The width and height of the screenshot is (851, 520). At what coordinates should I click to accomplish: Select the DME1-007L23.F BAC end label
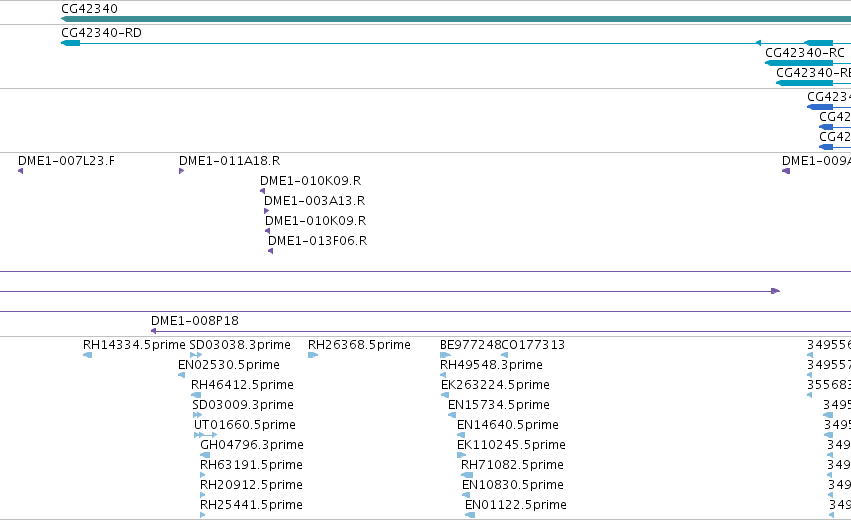(x=66, y=161)
